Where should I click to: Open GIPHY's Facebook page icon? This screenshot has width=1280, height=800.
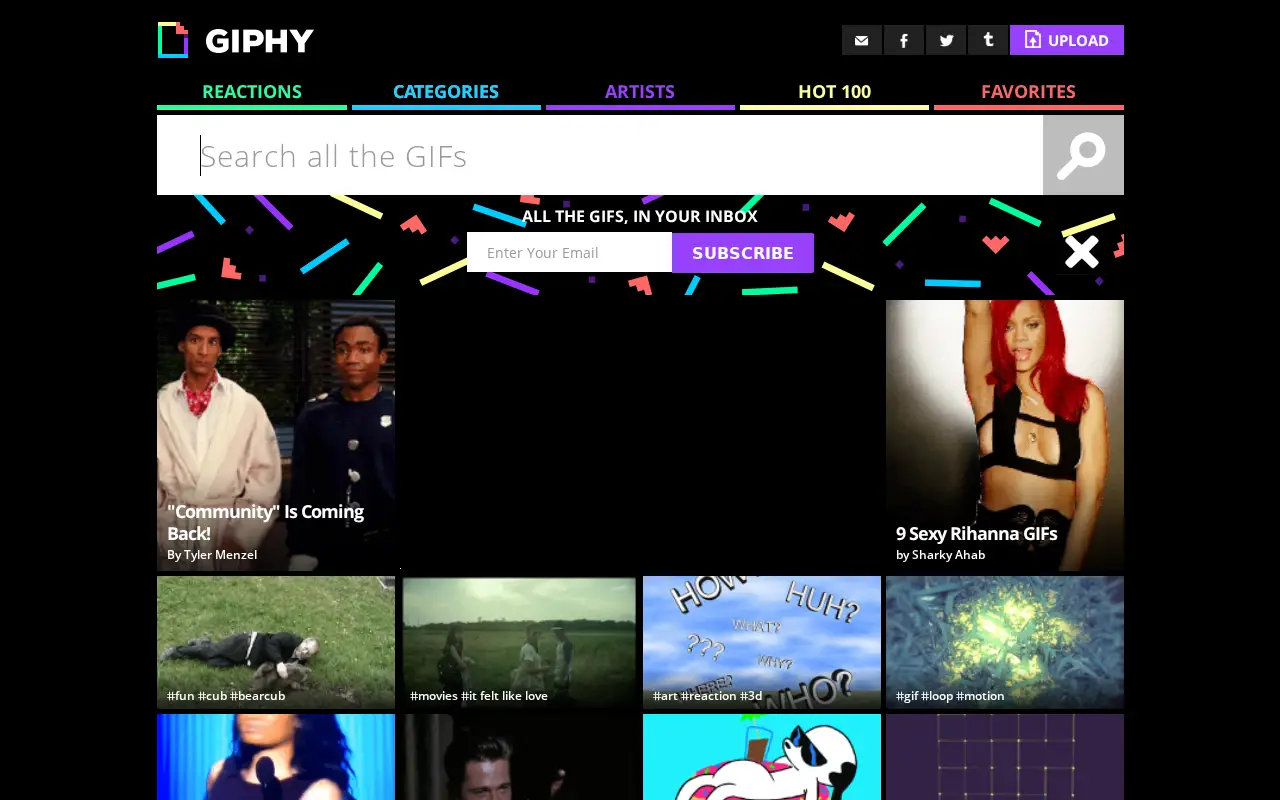(904, 40)
